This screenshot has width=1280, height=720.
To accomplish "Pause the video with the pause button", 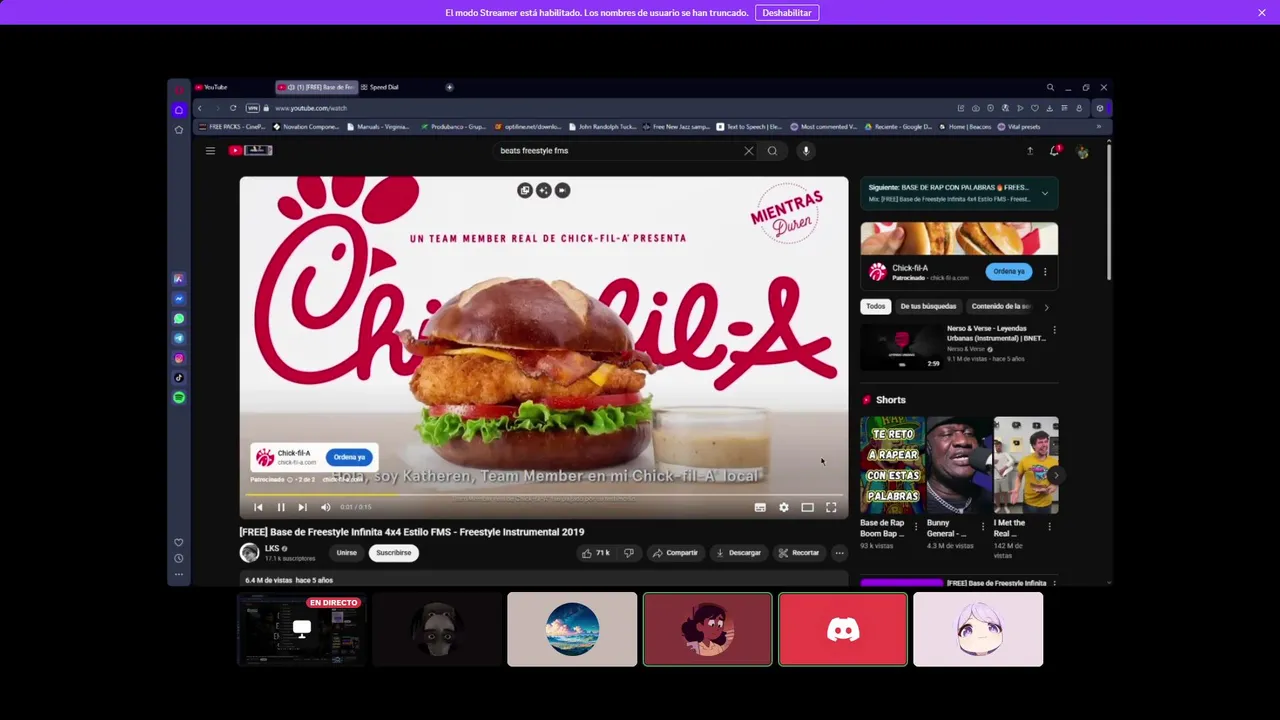I will click(281, 507).
